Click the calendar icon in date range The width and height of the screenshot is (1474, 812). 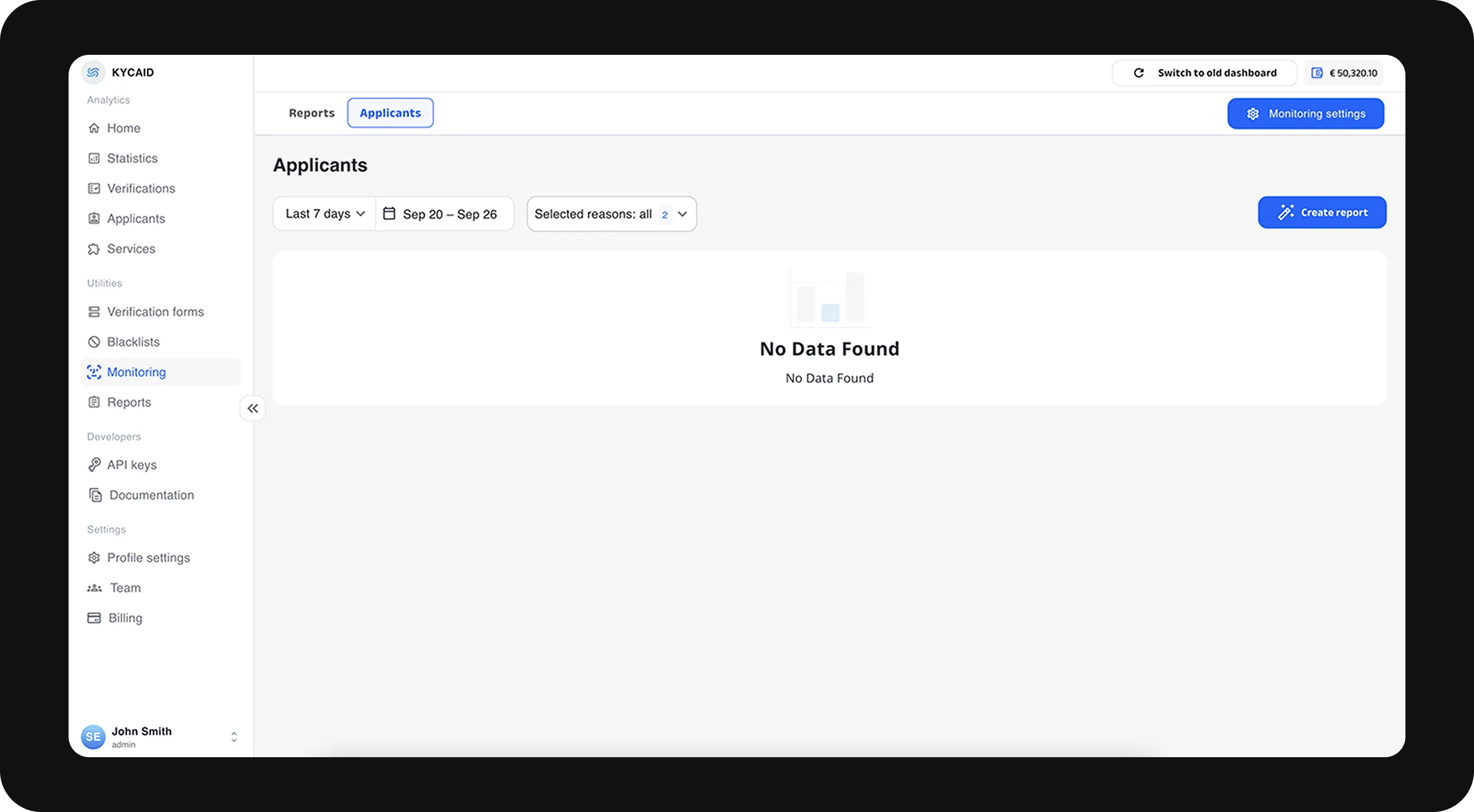[x=389, y=214]
